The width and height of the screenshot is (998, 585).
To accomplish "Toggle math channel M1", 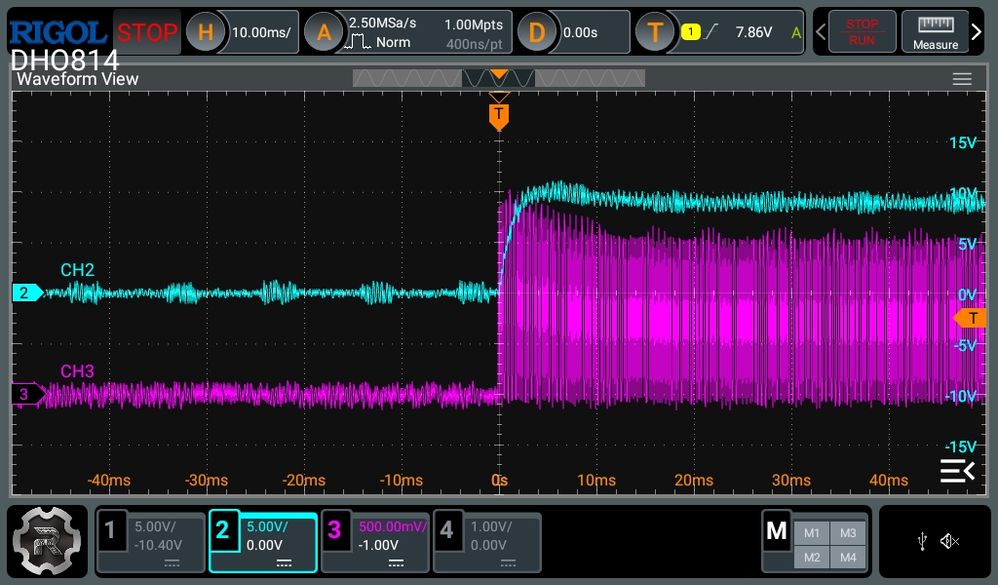I will [x=812, y=533].
